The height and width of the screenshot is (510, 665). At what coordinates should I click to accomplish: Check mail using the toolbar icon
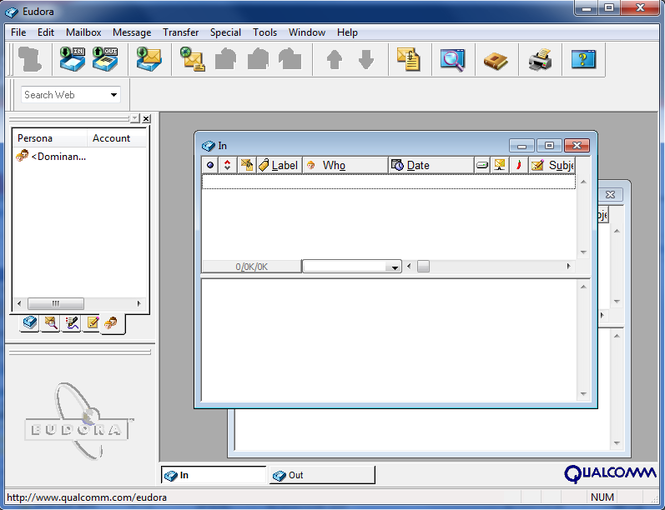(149, 59)
